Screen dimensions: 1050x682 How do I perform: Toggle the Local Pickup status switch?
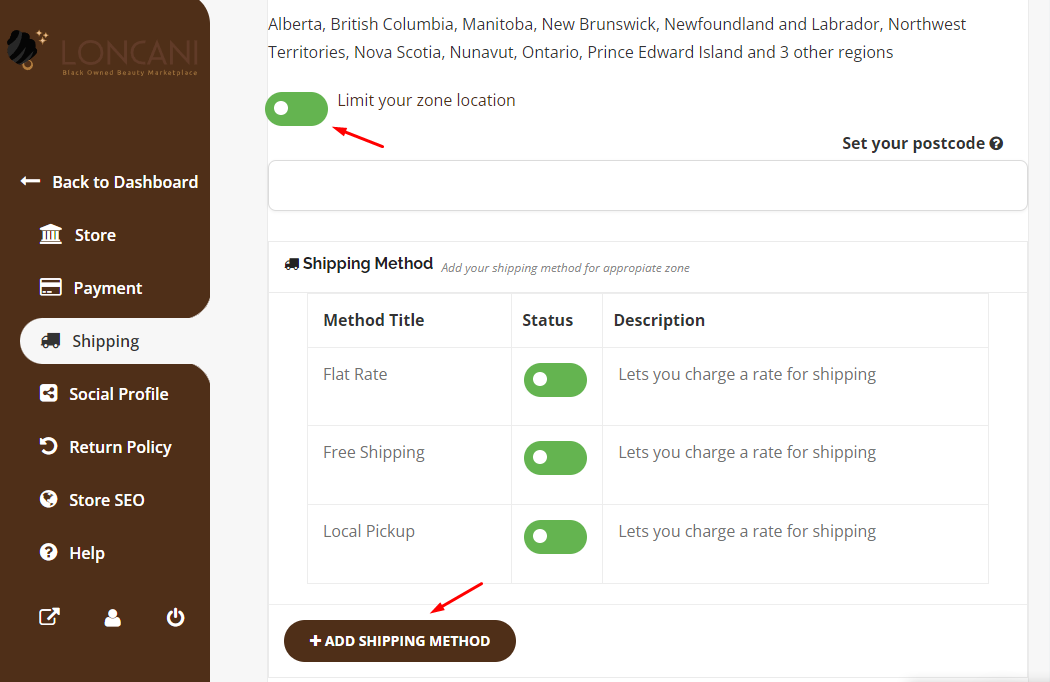click(x=555, y=537)
